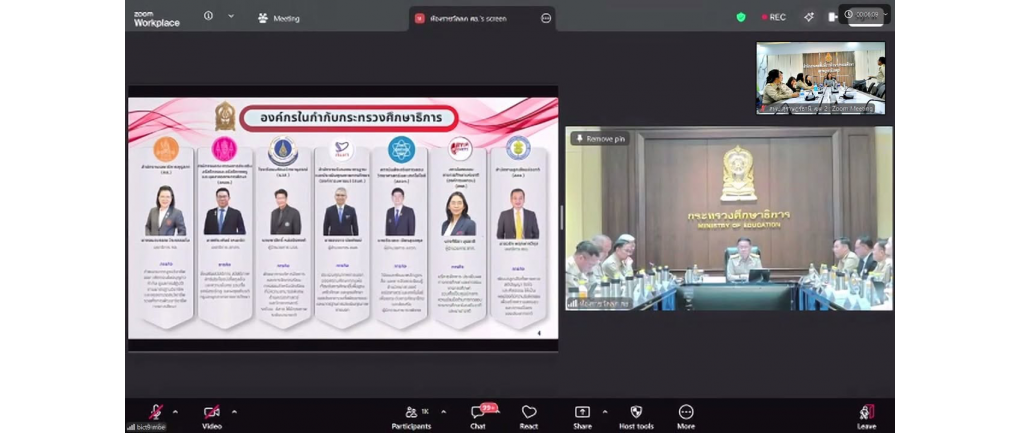Expand audio options arrow beside microphone
Image resolution: width=1020 pixels, height=433 pixels.
click(176, 411)
